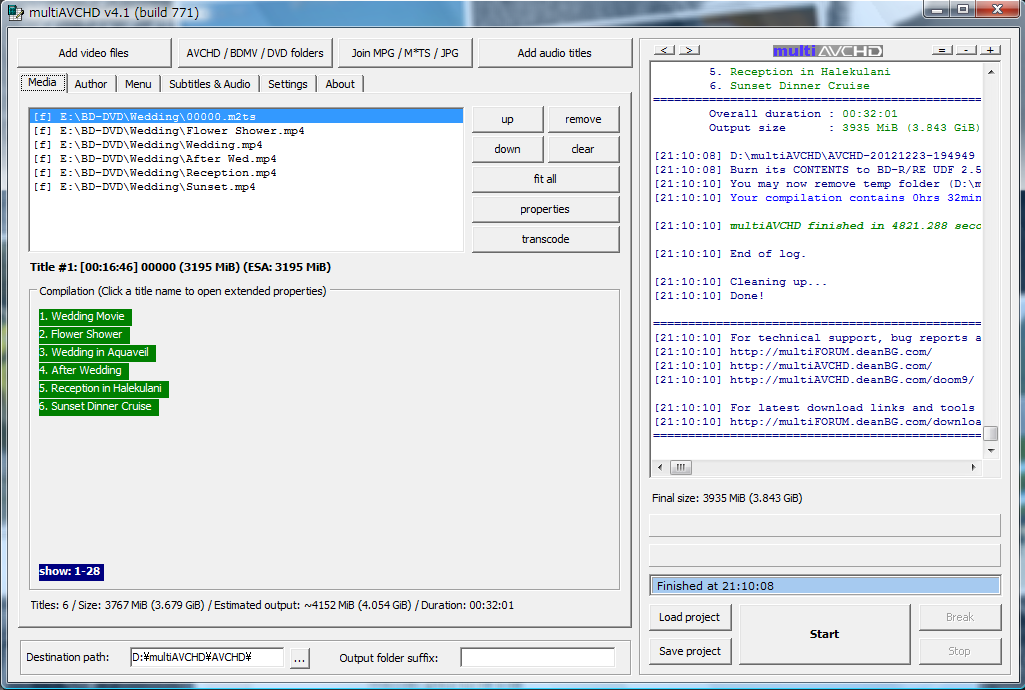Click the remove button beside the file list
1025x690 pixels.
[583, 120]
